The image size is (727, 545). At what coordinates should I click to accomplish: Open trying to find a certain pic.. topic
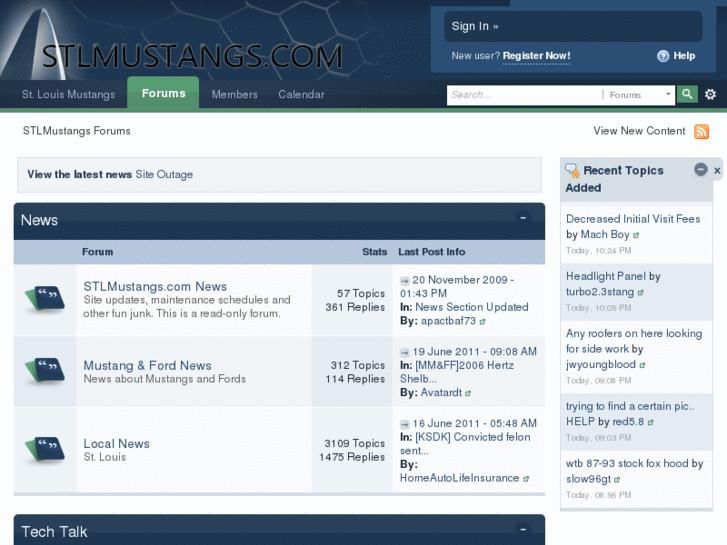[x=630, y=414]
